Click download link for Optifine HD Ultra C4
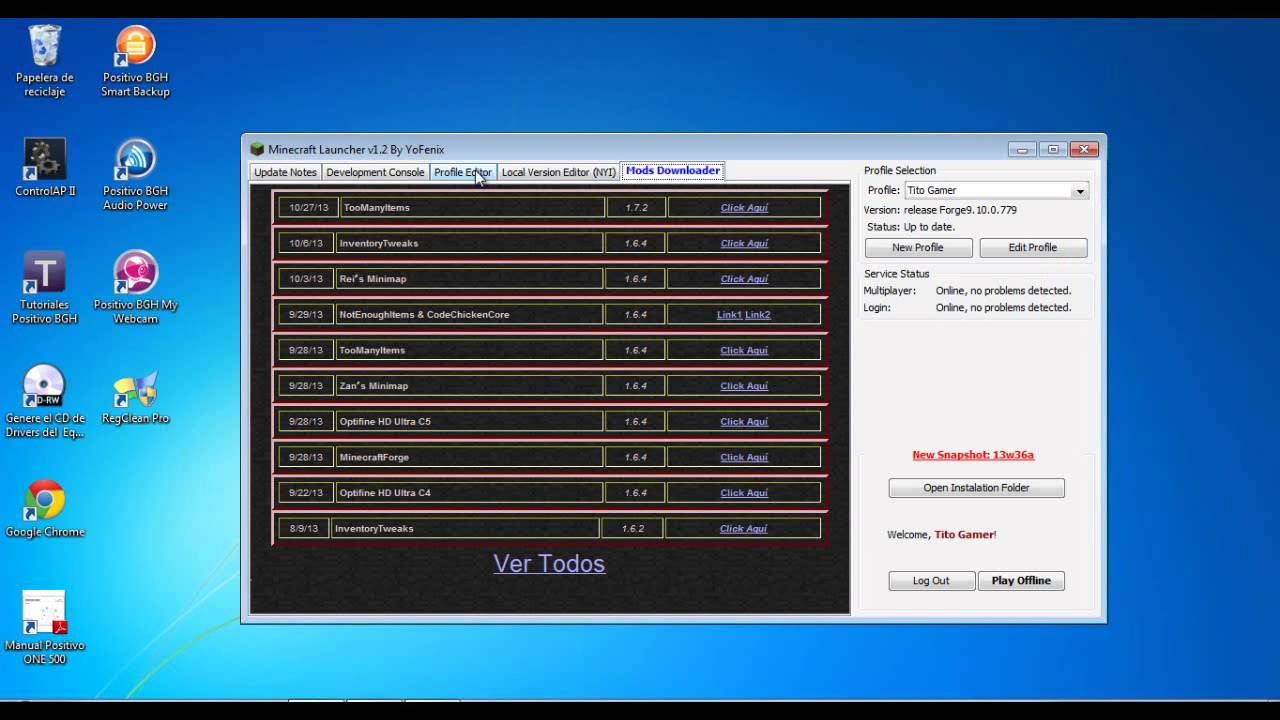The image size is (1280, 720). [744, 493]
